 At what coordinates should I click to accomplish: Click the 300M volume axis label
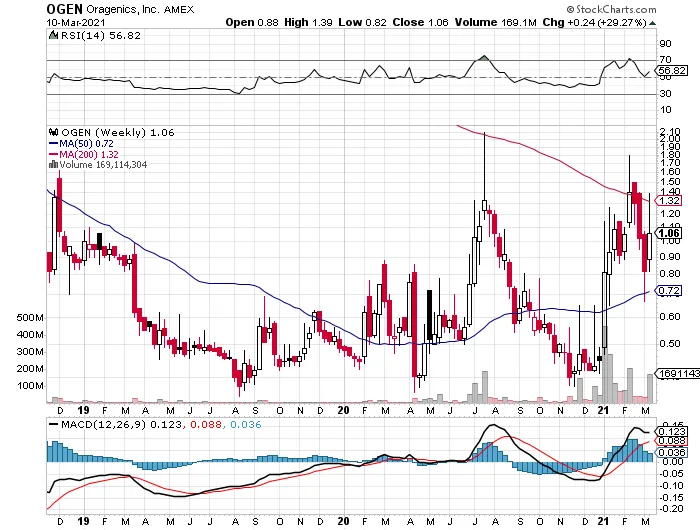click(x=30, y=352)
